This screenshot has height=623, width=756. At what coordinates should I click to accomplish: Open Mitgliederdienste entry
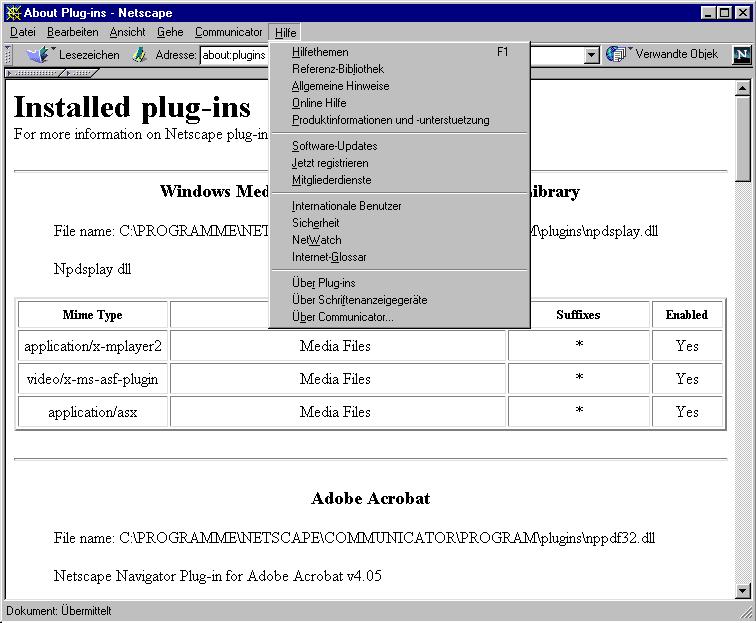click(399, 180)
